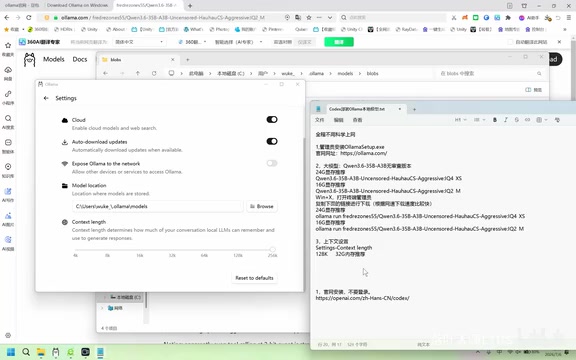Open Models link on Ollama site
Image resolution: width=576 pixels, height=360 pixels.
(54, 59)
